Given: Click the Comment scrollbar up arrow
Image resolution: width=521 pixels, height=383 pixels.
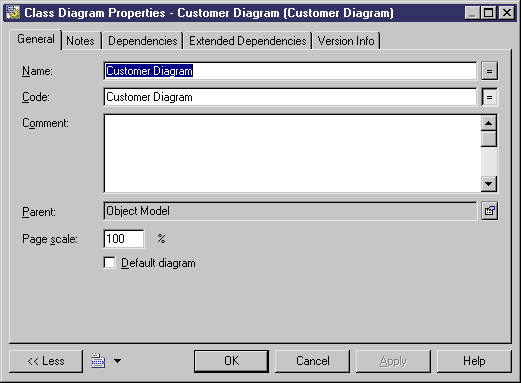Looking at the screenshot, I should click(489, 123).
